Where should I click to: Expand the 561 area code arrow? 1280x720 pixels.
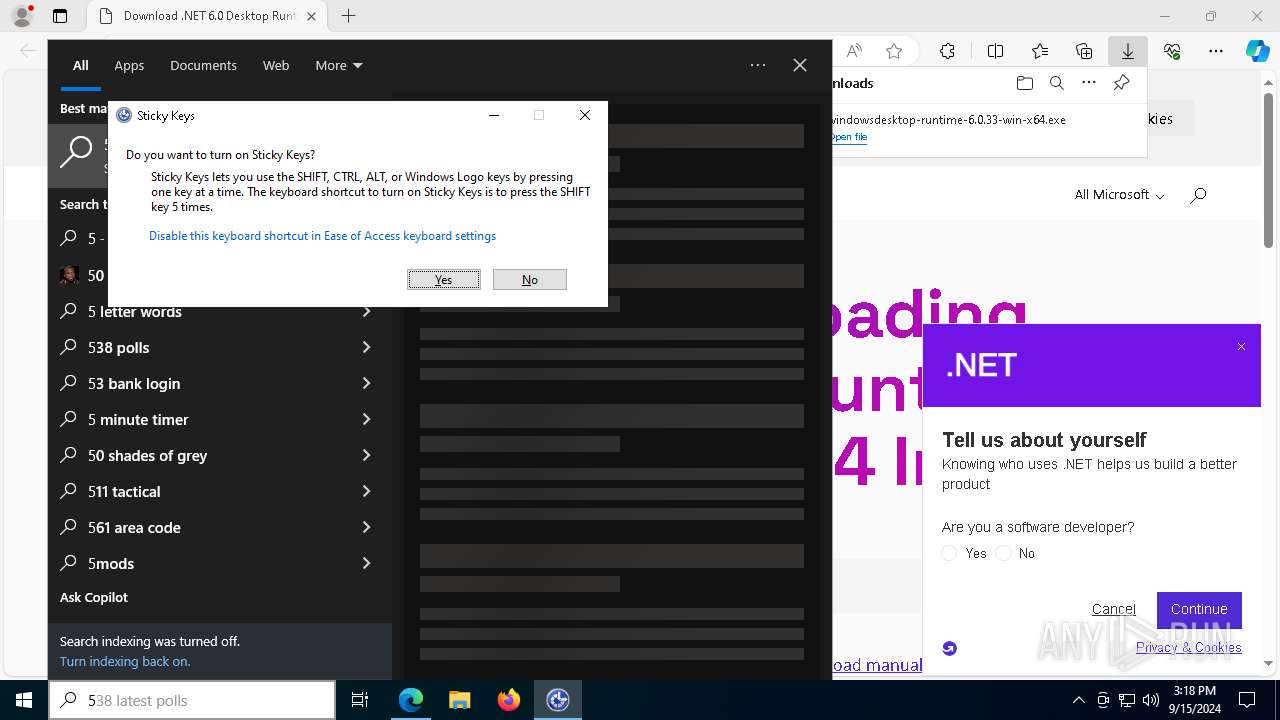[366, 528]
